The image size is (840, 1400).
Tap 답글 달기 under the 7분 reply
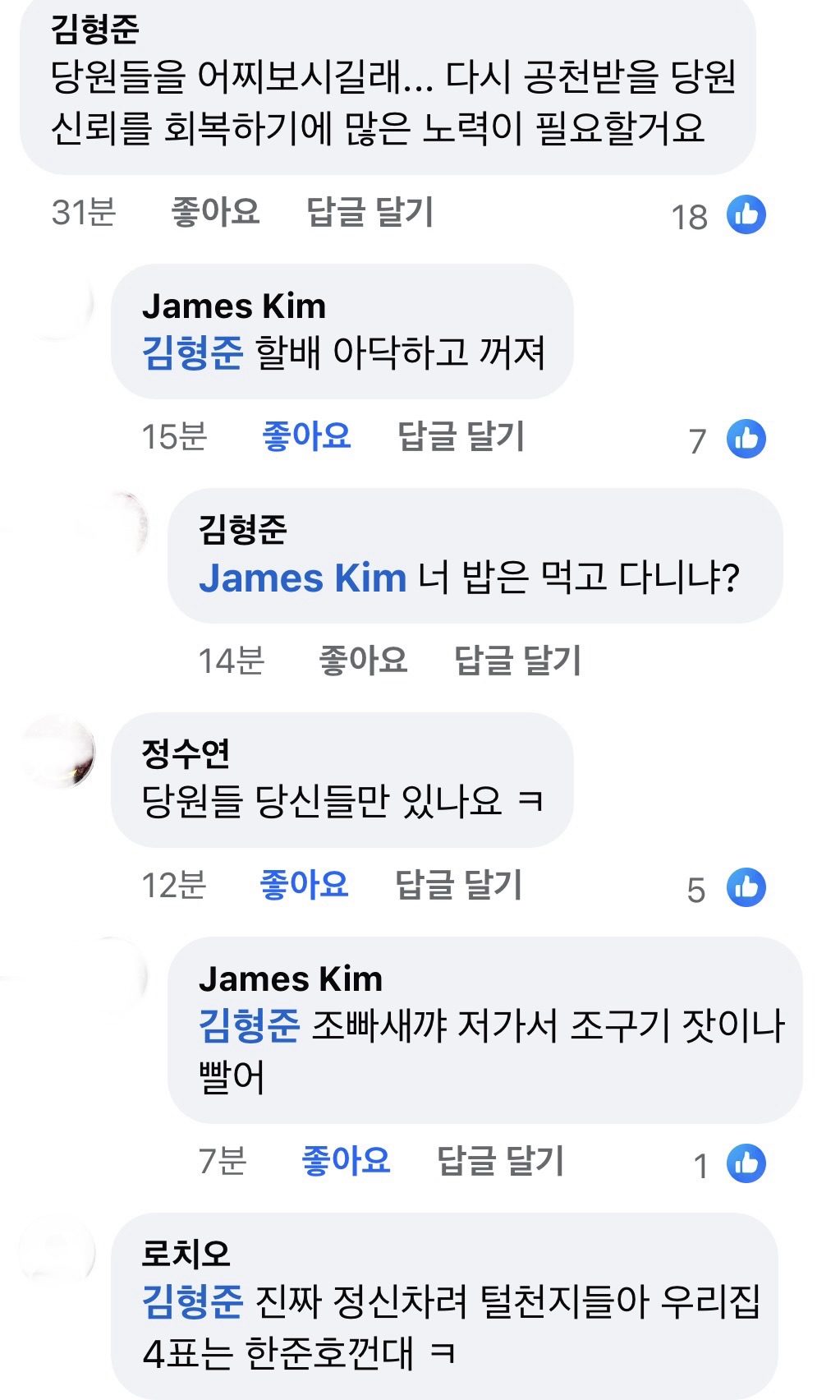click(x=500, y=1161)
